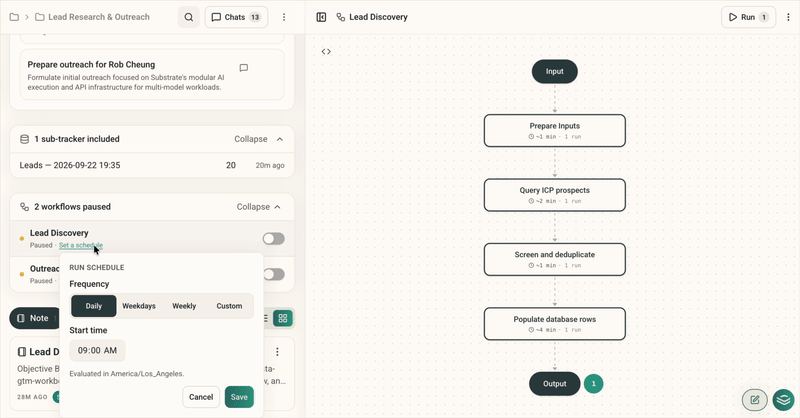Click the Lead Discovery workflow title icon

[341, 17]
